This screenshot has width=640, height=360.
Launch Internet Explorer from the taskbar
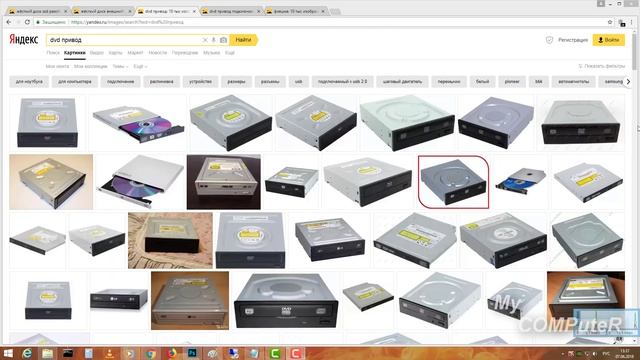27,353
